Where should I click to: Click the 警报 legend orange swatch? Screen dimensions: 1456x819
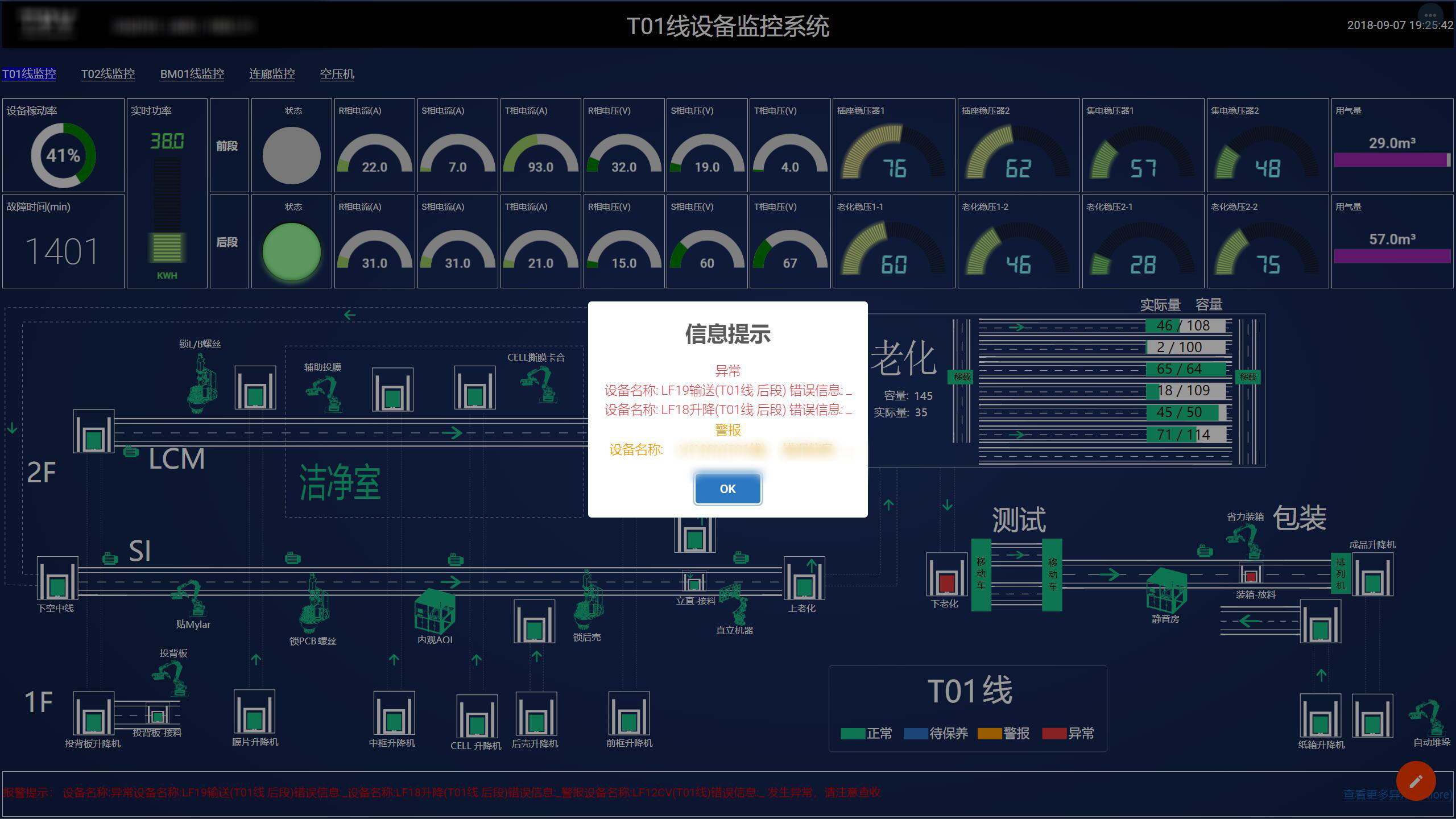pyautogui.click(x=990, y=734)
